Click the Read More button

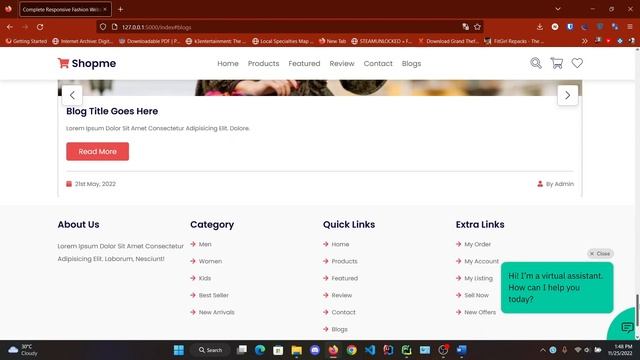98,151
